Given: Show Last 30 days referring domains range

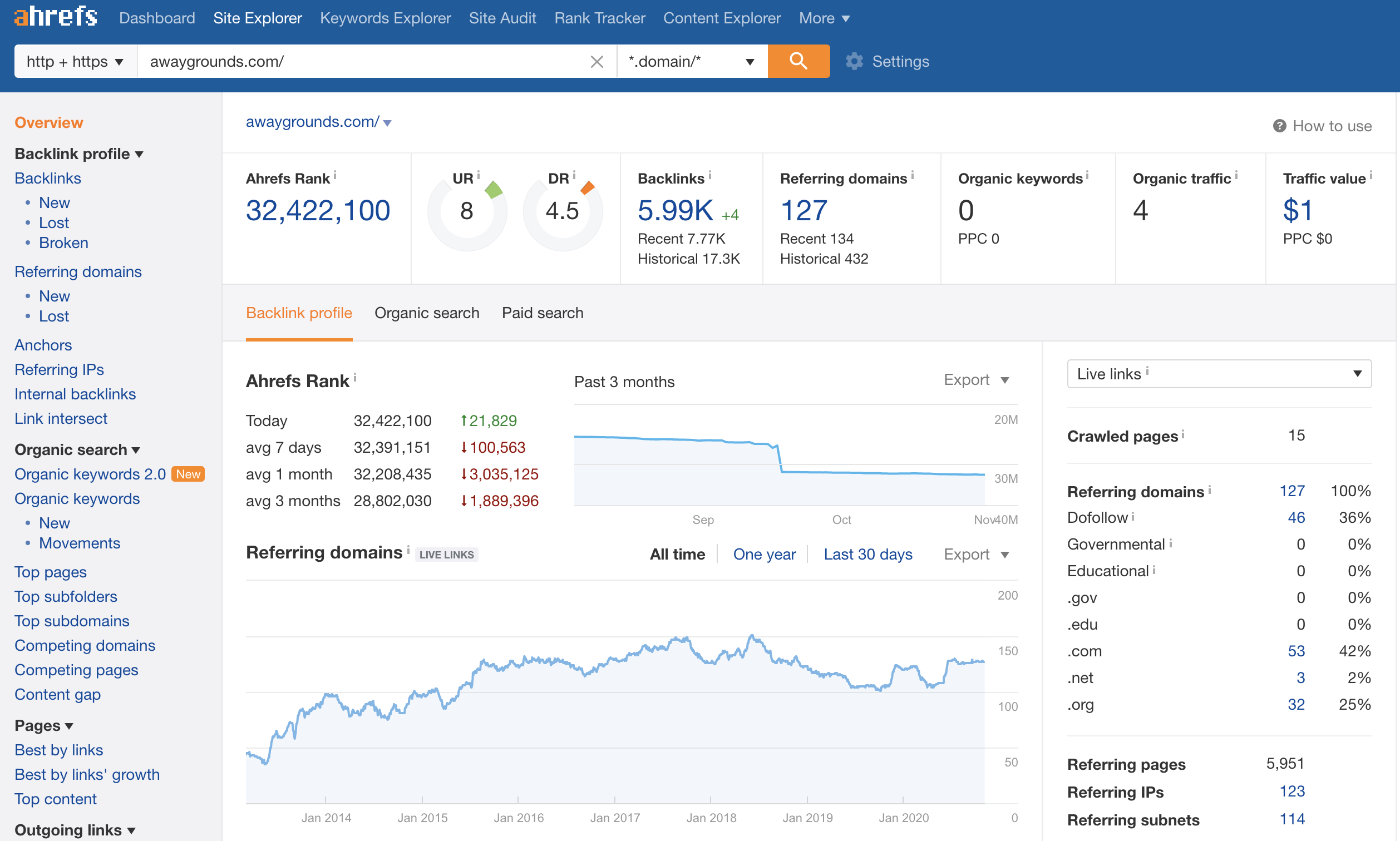Looking at the screenshot, I should (868, 554).
